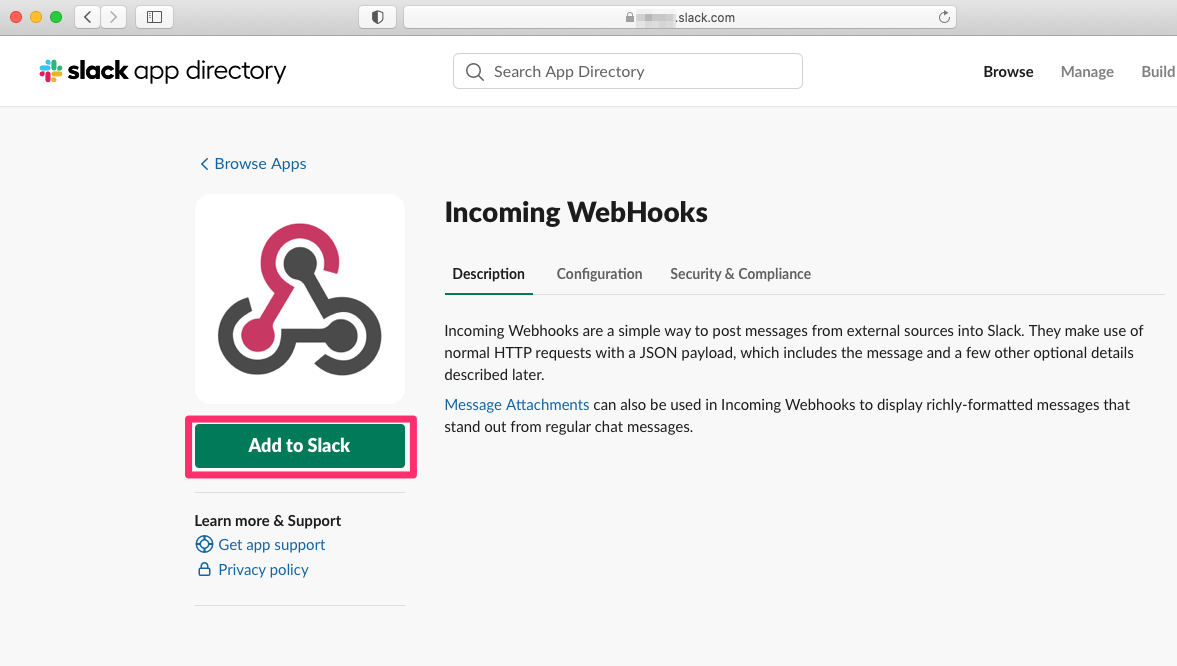The width and height of the screenshot is (1177, 666).
Task: Click the slack app directory title text
Action: pyautogui.click(x=176, y=71)
